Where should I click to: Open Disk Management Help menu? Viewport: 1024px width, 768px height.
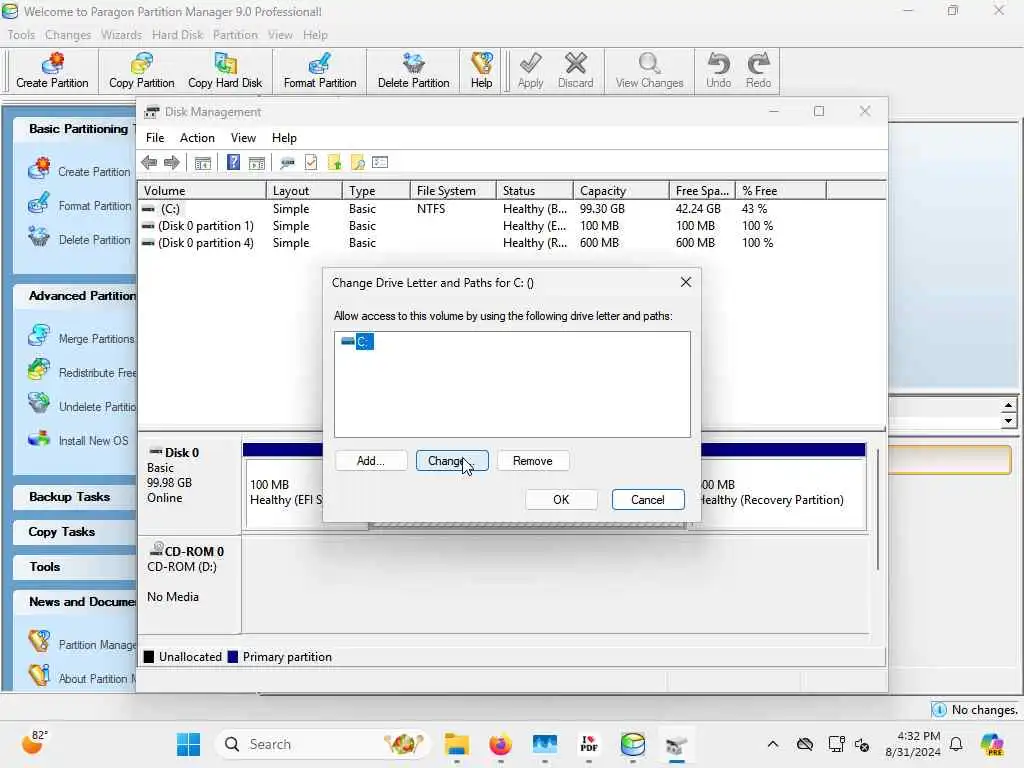click(284, 138)
